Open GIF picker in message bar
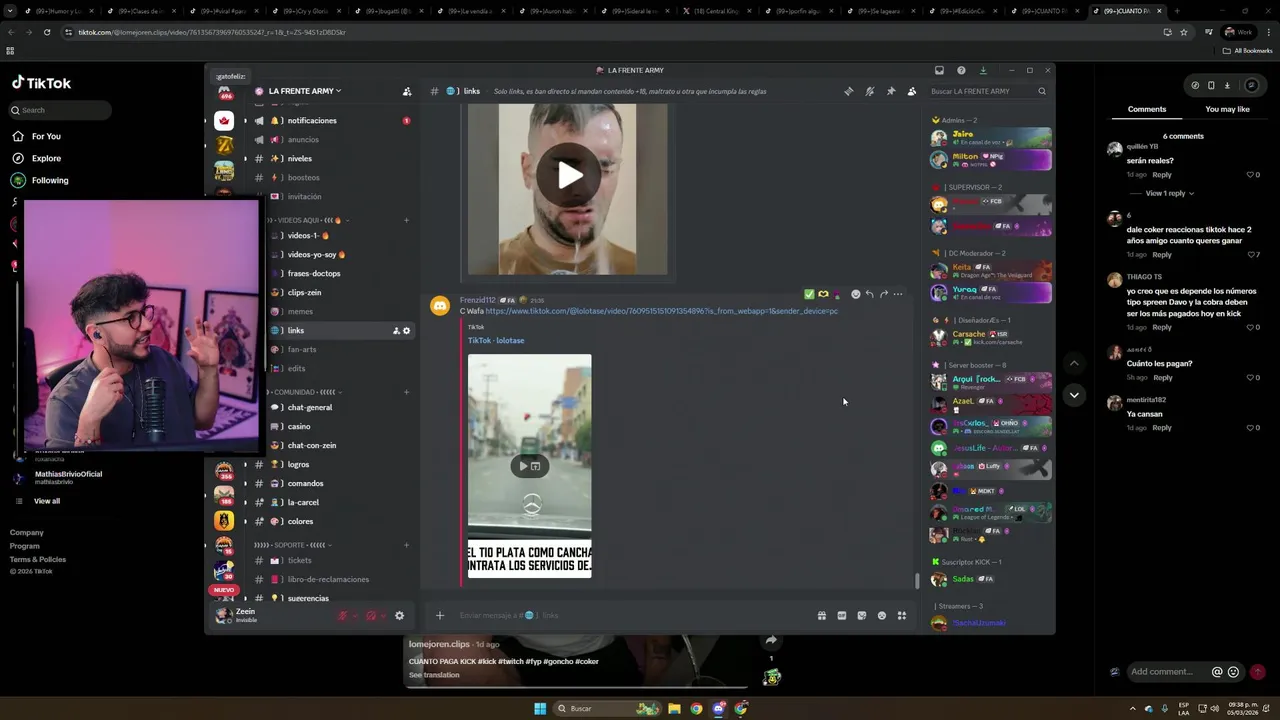The width and height of the screenshot is (1280, 720). (x=842, y=616)
